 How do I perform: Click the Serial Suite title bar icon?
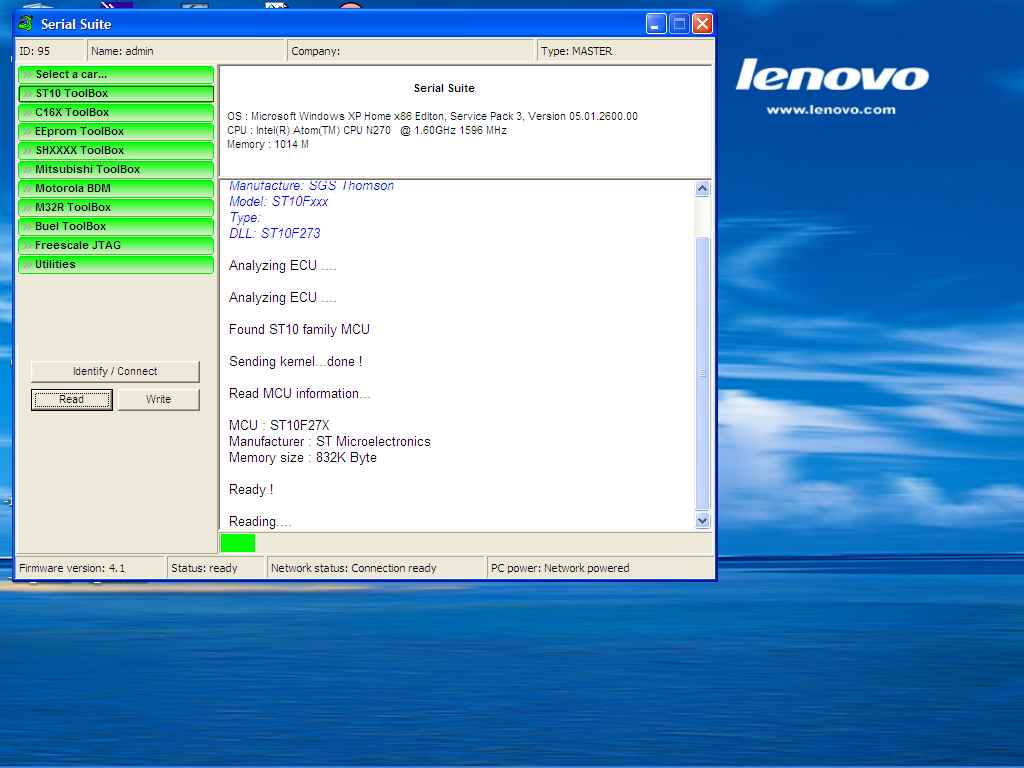tap(25, 24)
